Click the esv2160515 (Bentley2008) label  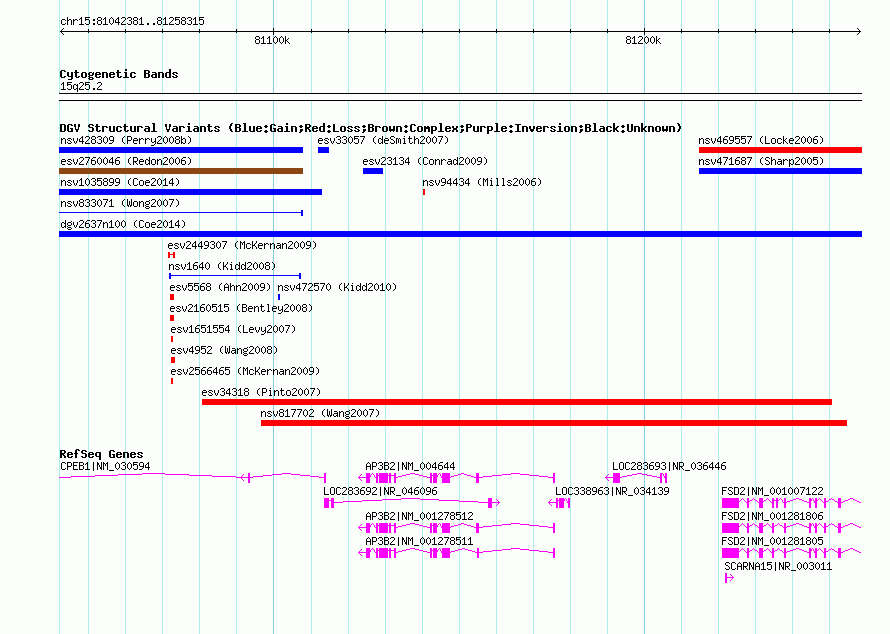pos(241,308)
